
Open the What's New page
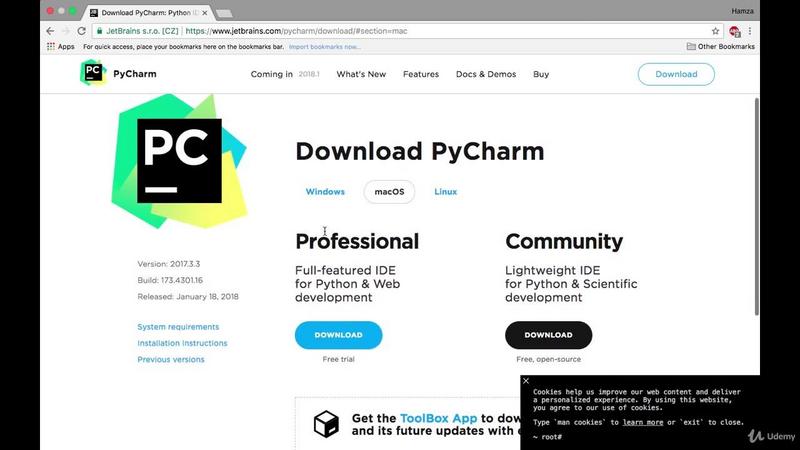coord(361,74)
